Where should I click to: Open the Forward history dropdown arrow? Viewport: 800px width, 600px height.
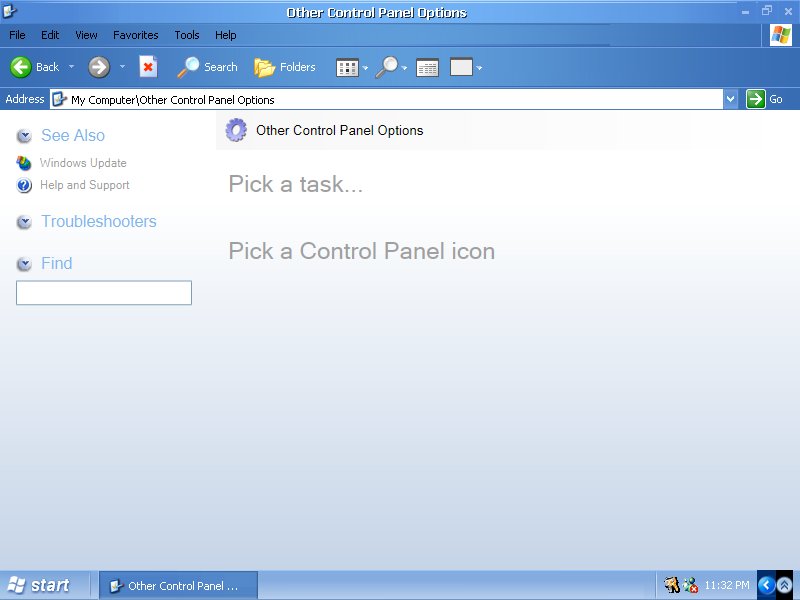pos(123,67)
